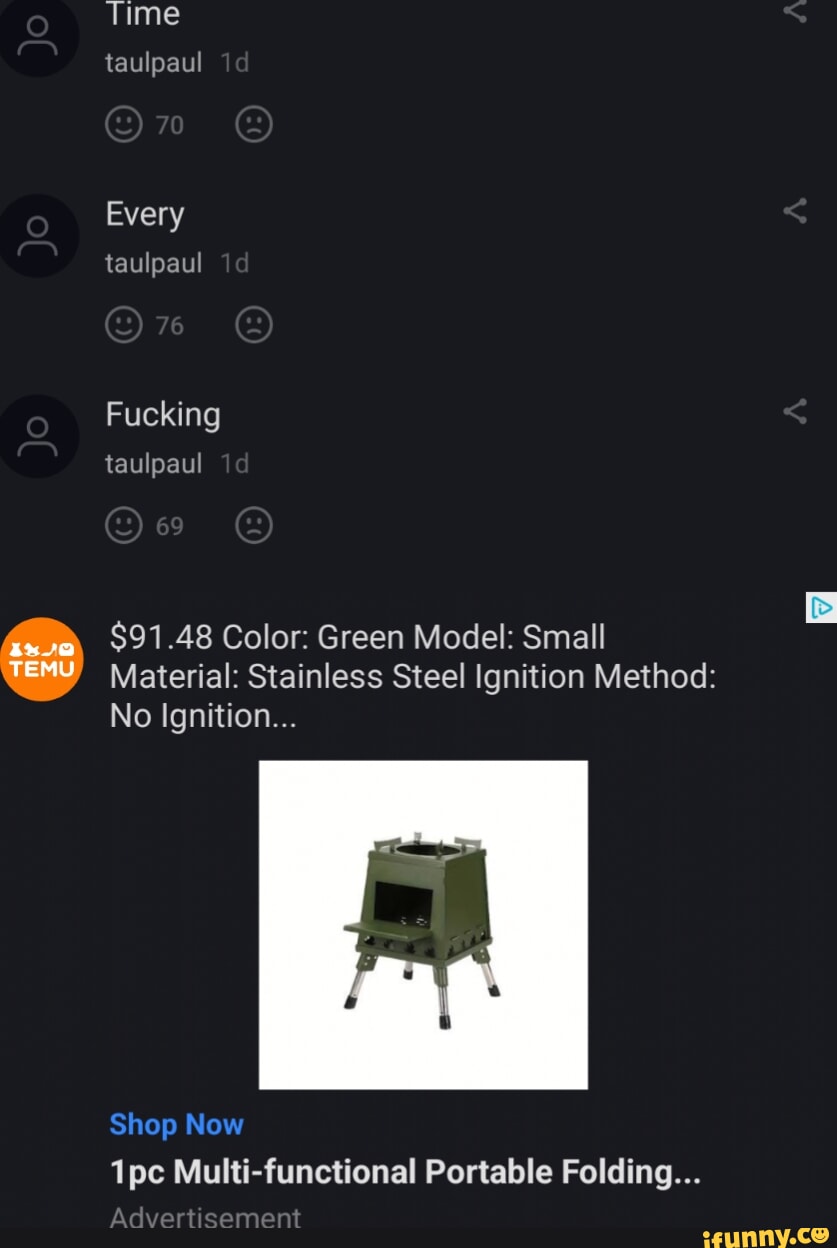The height and width of the screenshot is (1248, 837).
Task: Click the ifunny.co watermark logo
Action: [x=766, y=1234]
